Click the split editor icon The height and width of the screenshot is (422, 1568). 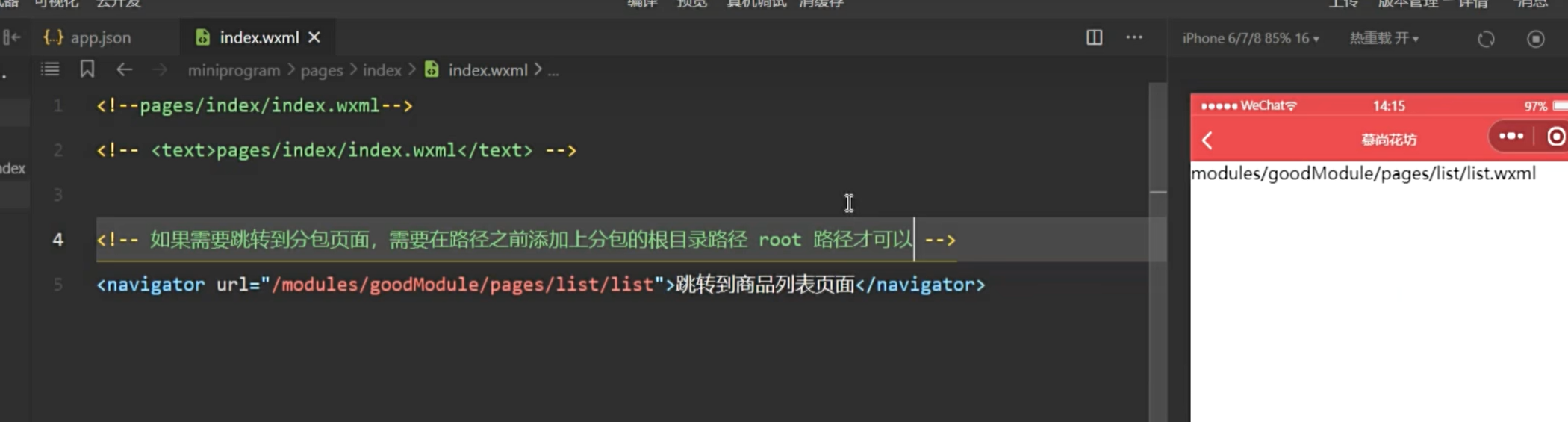click(1094, 37)
